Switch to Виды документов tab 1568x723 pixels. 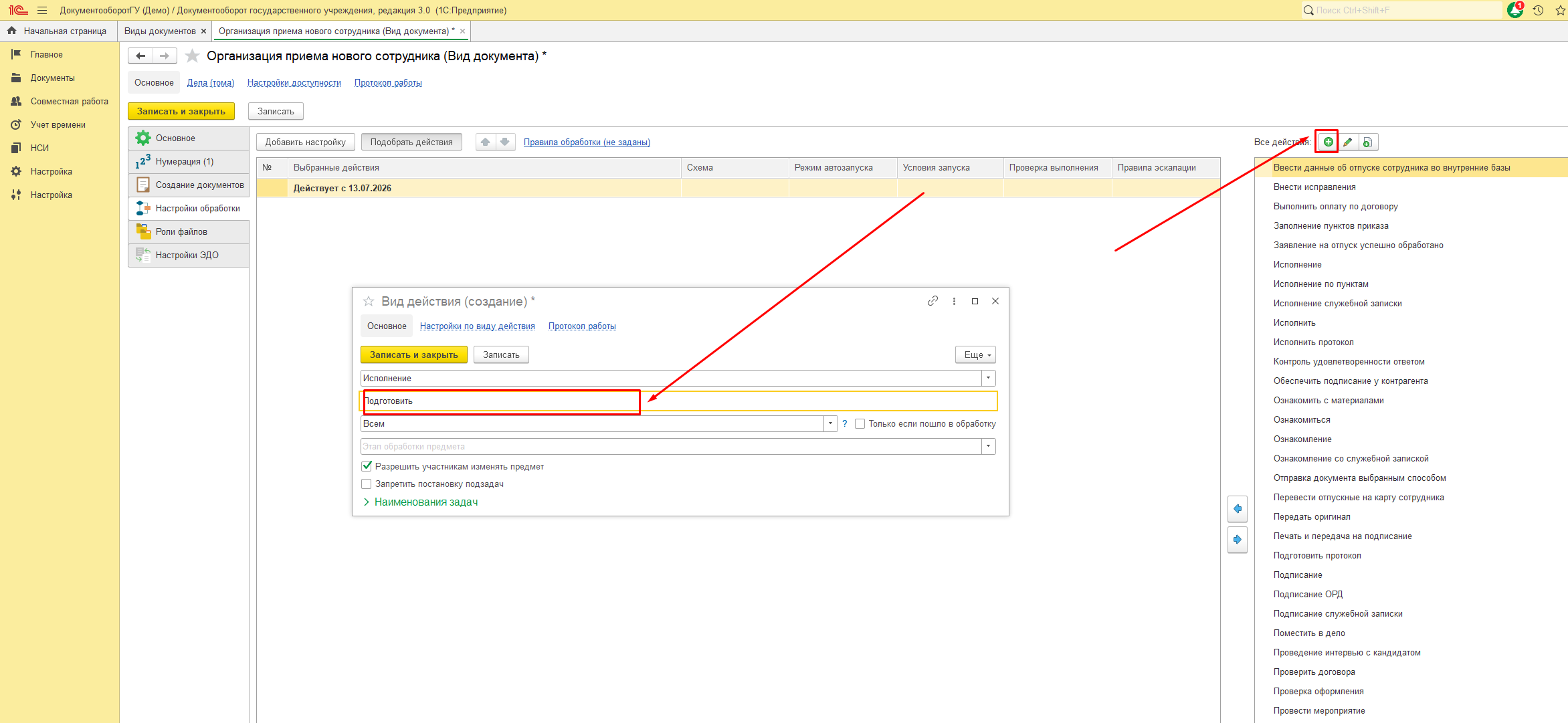(x=160, y=31)
